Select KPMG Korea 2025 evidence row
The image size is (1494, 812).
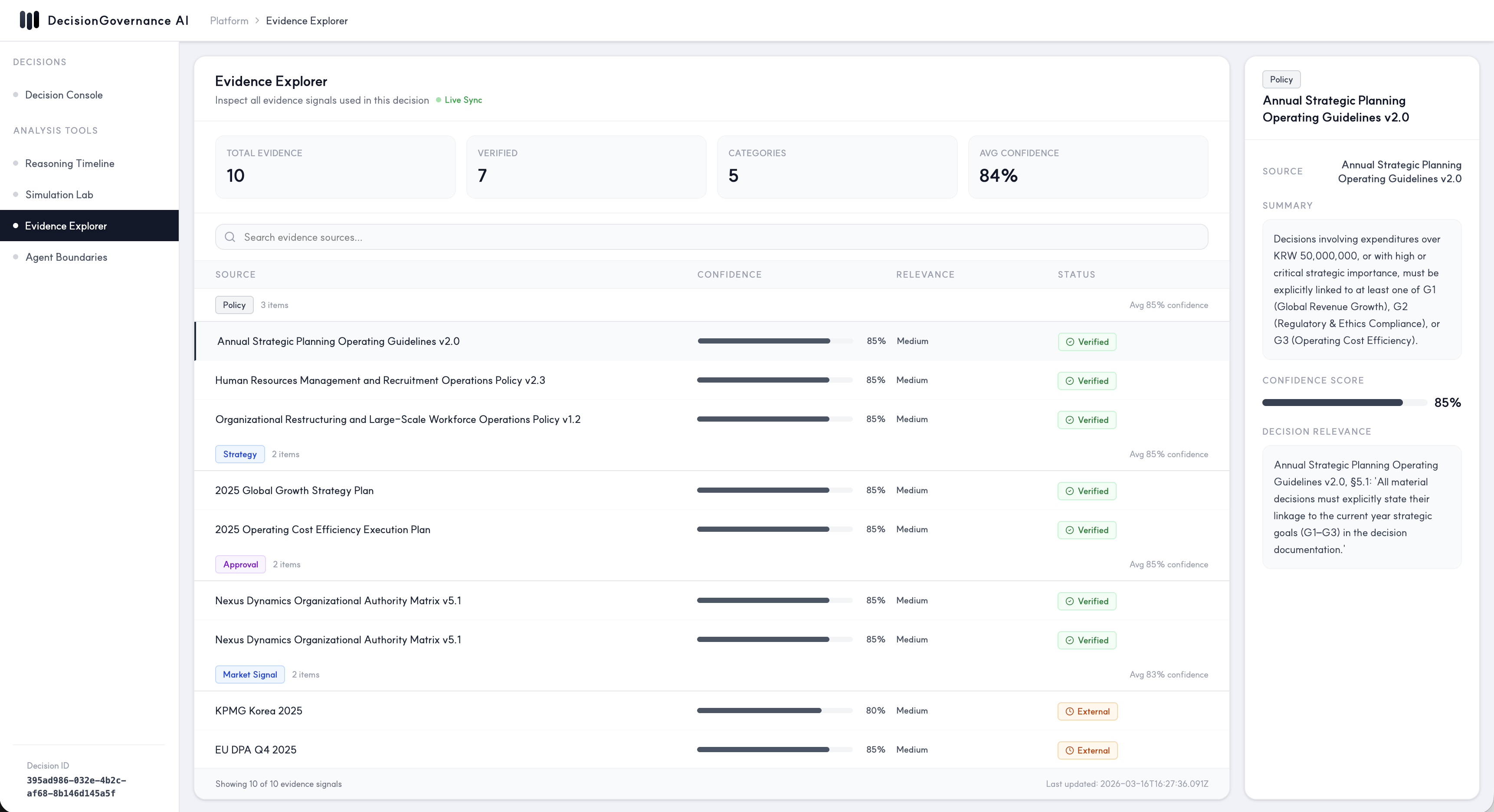pos(711,710)
